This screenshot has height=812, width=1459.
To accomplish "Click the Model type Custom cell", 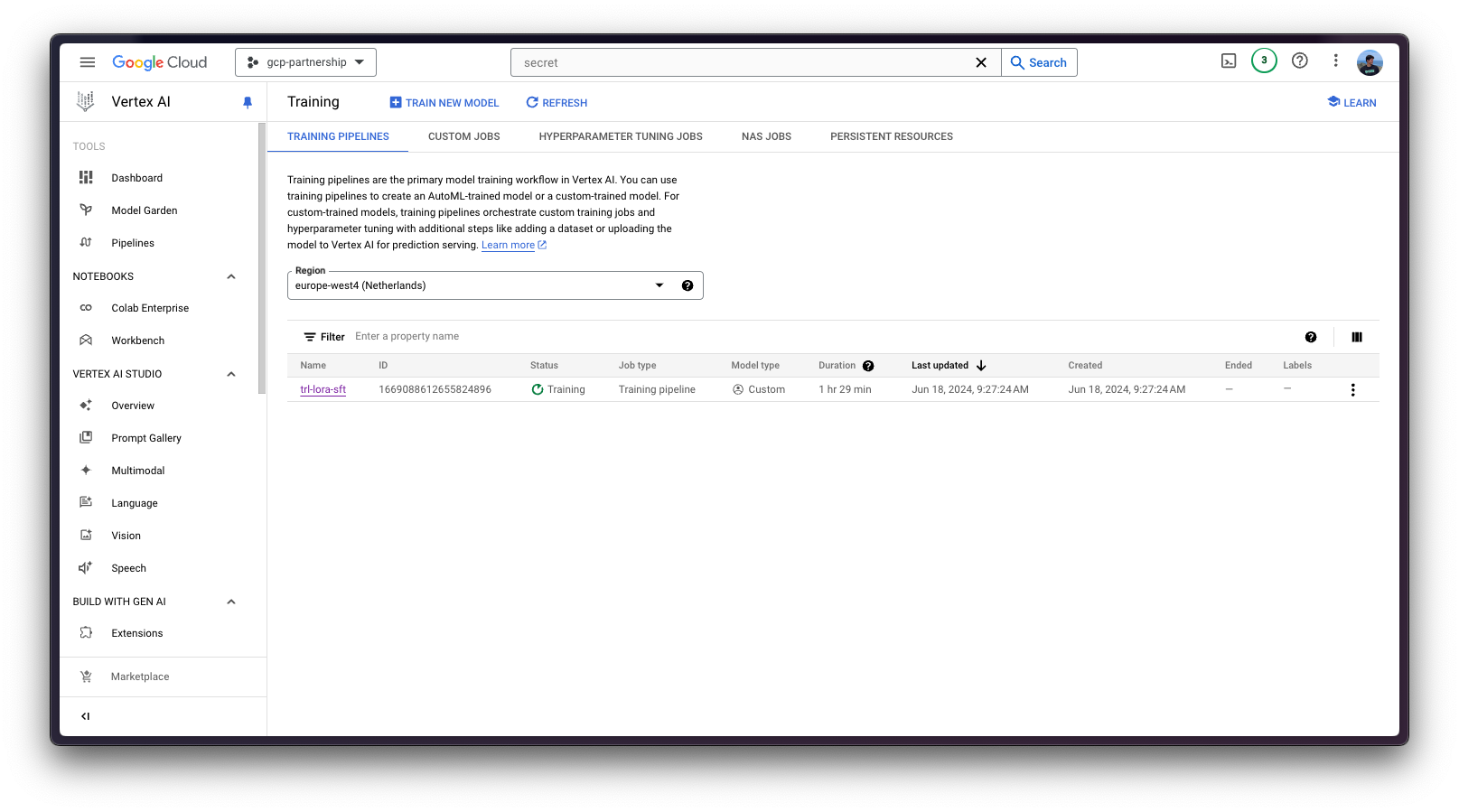I will tap(759, 390).
